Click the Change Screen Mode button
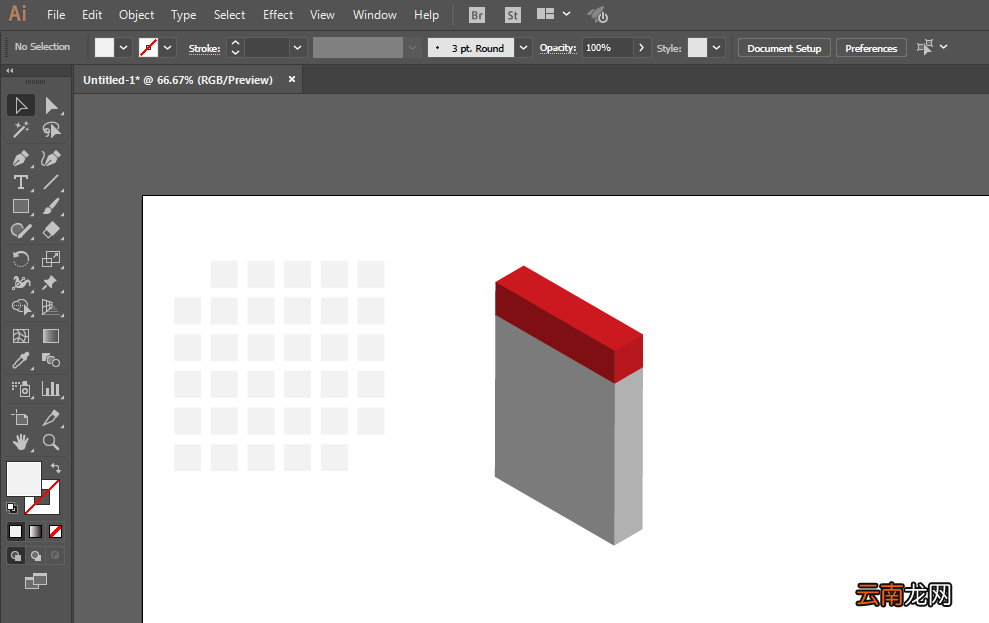 tap(36, 581)
